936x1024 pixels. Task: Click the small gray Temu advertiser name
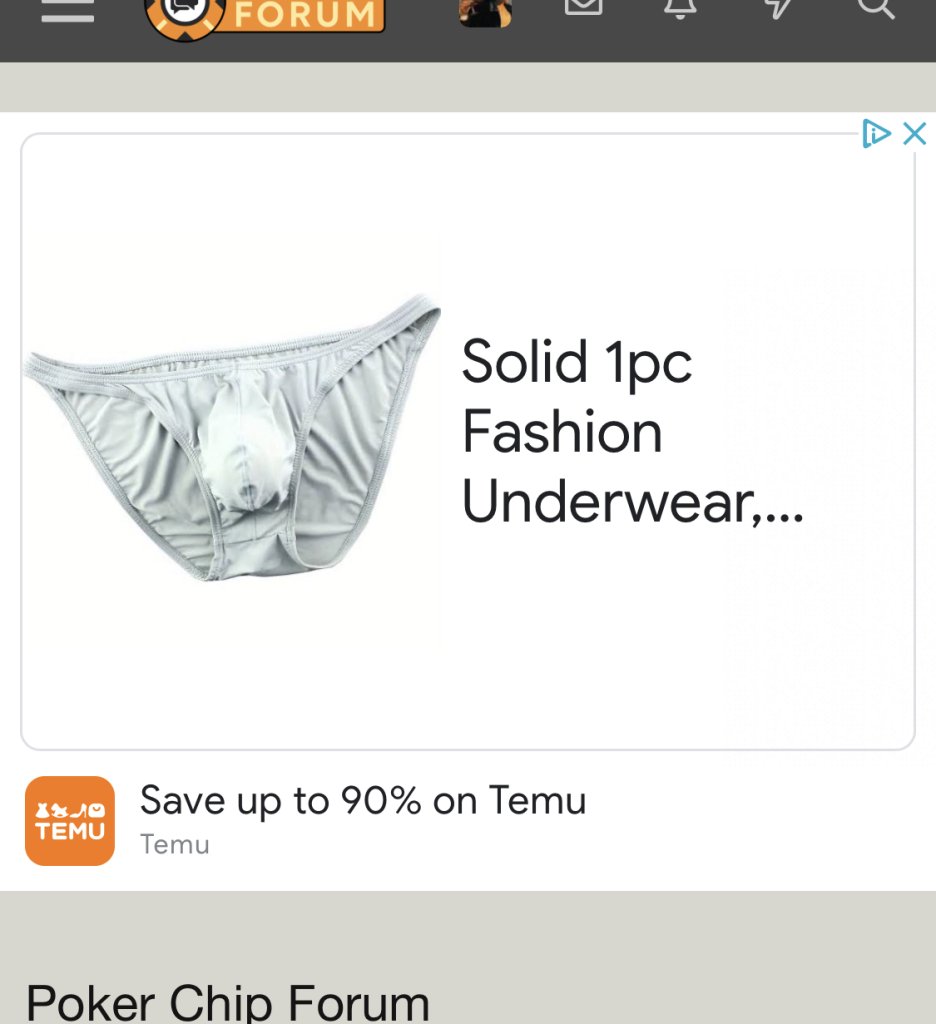(174, 844)
